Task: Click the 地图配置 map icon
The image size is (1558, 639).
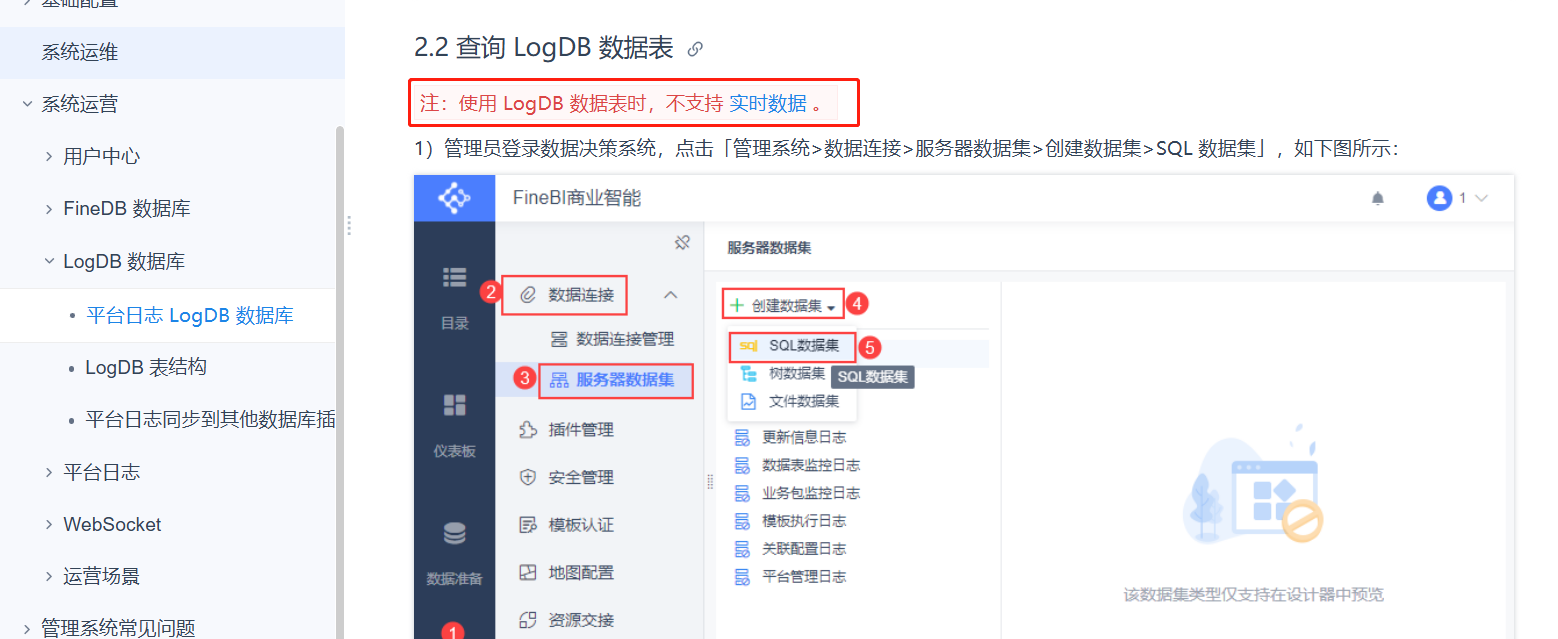Action: click(x=528, y=573)
